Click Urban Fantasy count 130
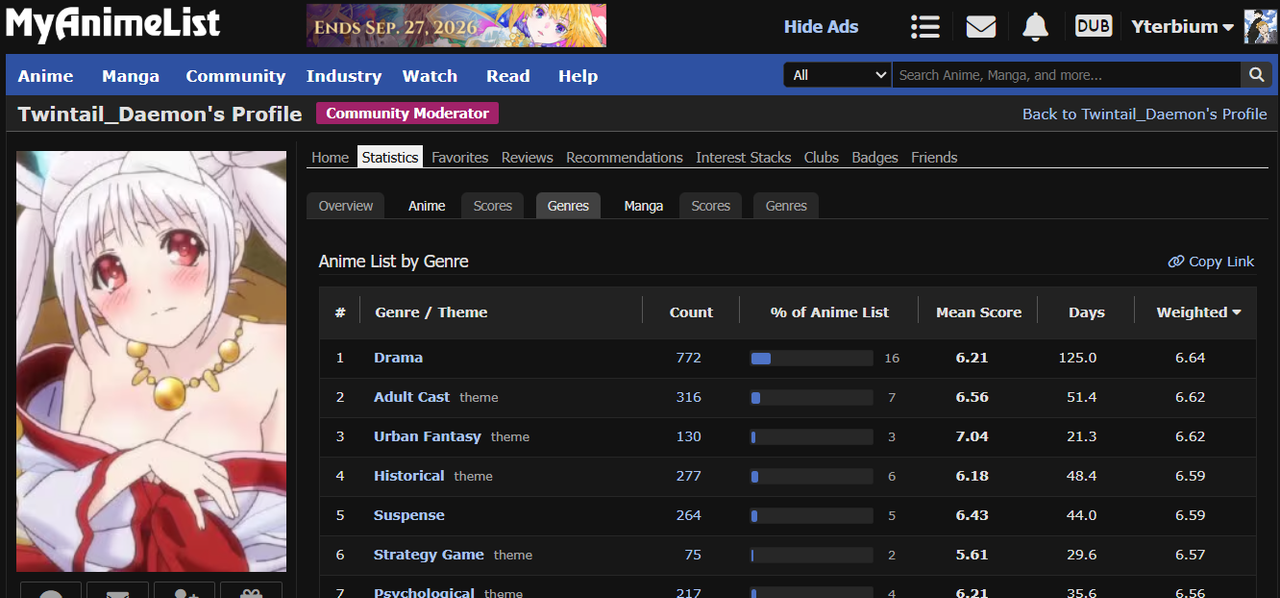This screenshot has height=598, width=1280. coord(689,436)
